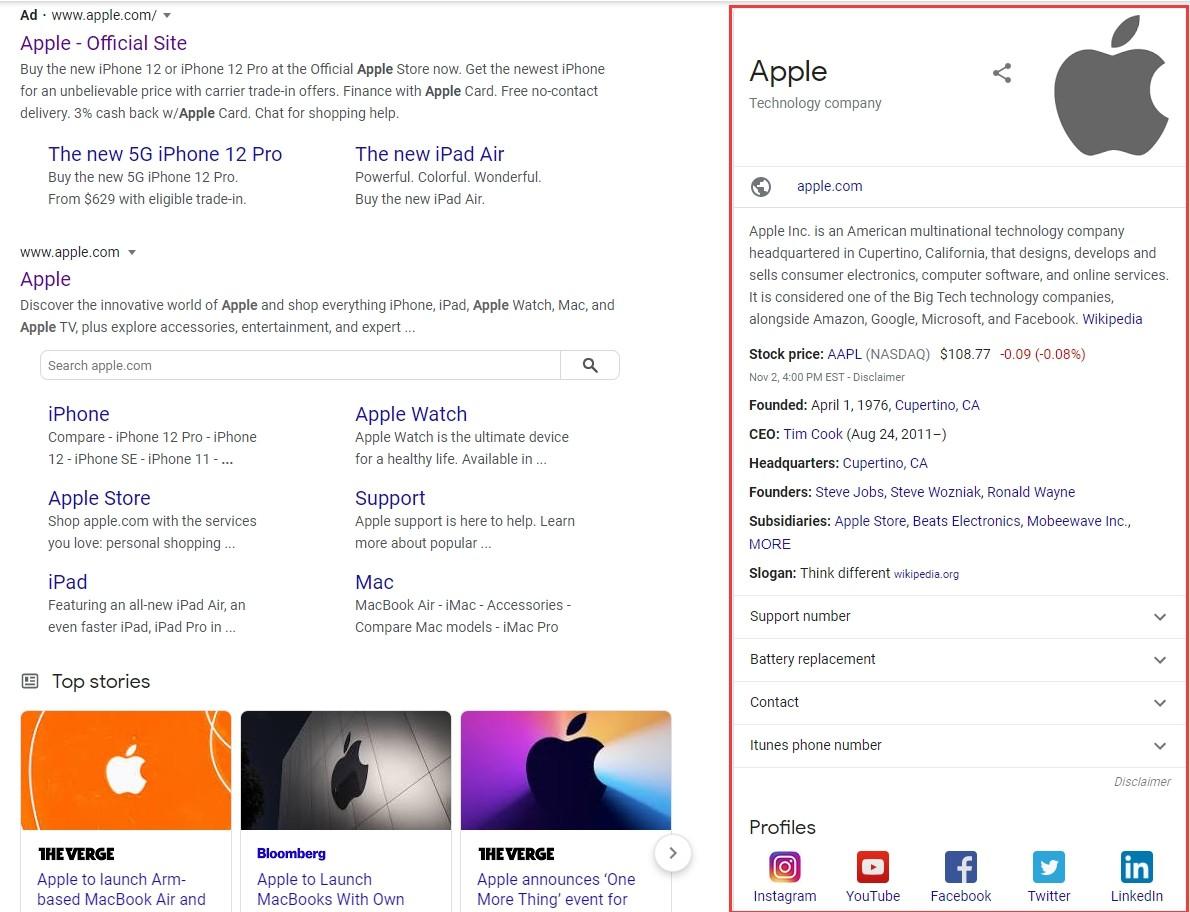The image size is (1190, 912).
Task: Click the Apple logo in knowledge panel
Action: pyautogui.click(x=1111, y=85)
